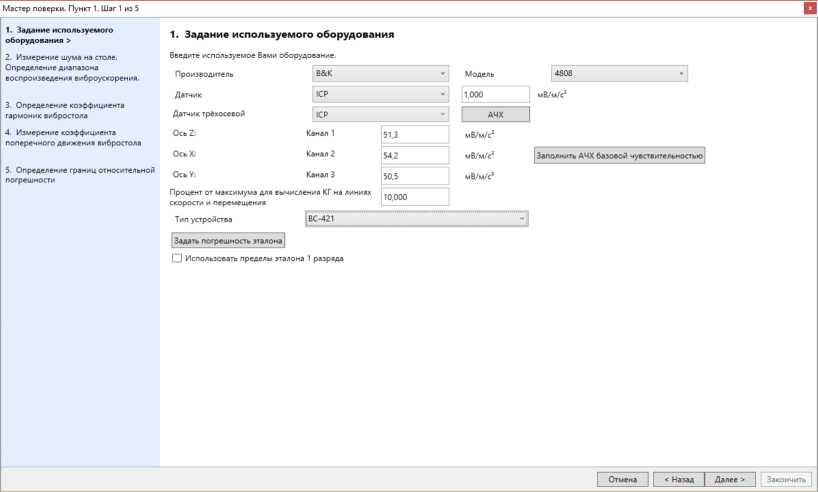This screenshot has width=818, height=492.
Task: Select step 4 Измерение коэффициента поперечного движения
Action: (x=73, y=137)
